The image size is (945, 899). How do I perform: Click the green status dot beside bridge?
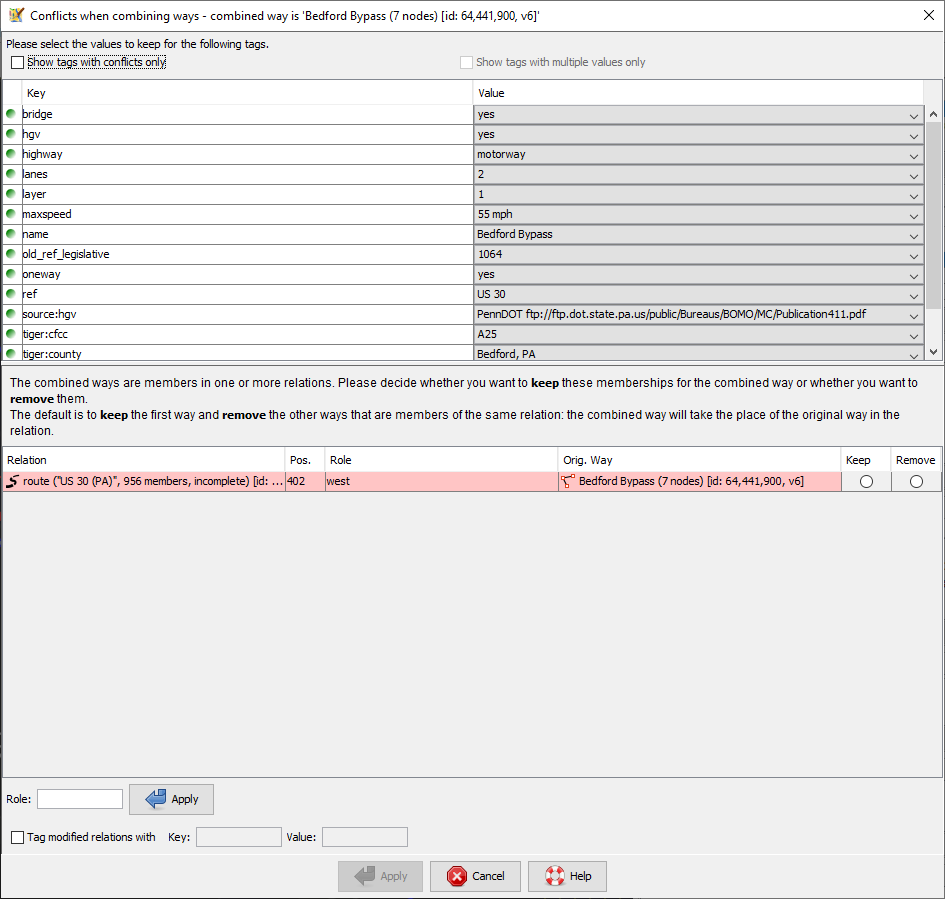click(x=11, y=114)
